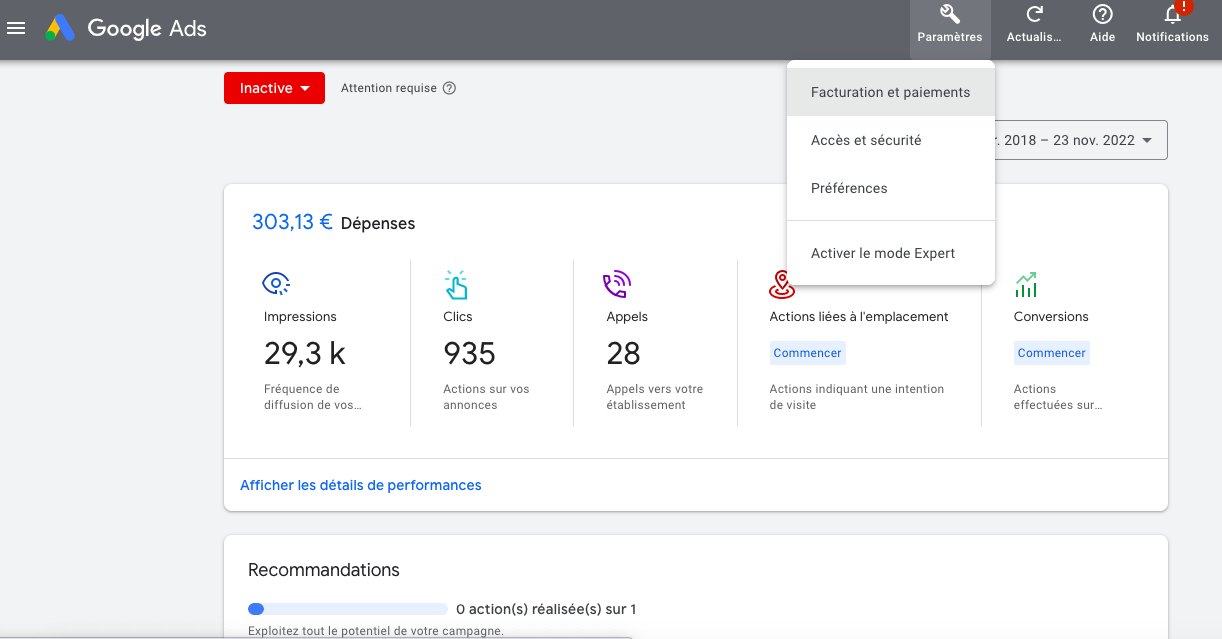Viewport: 1222px width, 639px height.
Task: Open Afficher les détails de performances link
Action: pyautogui.click(x=360, y=485)
